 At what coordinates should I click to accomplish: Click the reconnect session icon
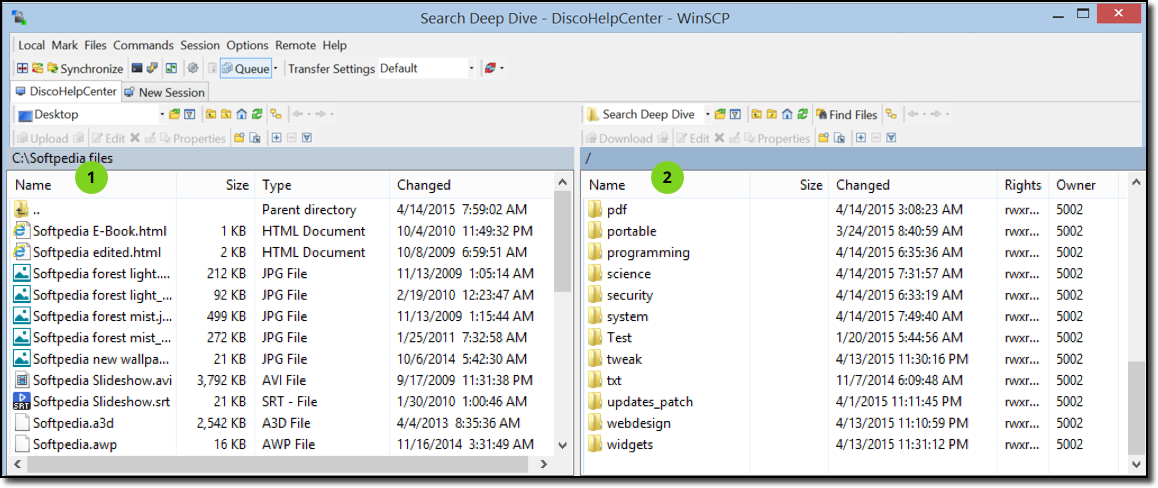[490, 68]
